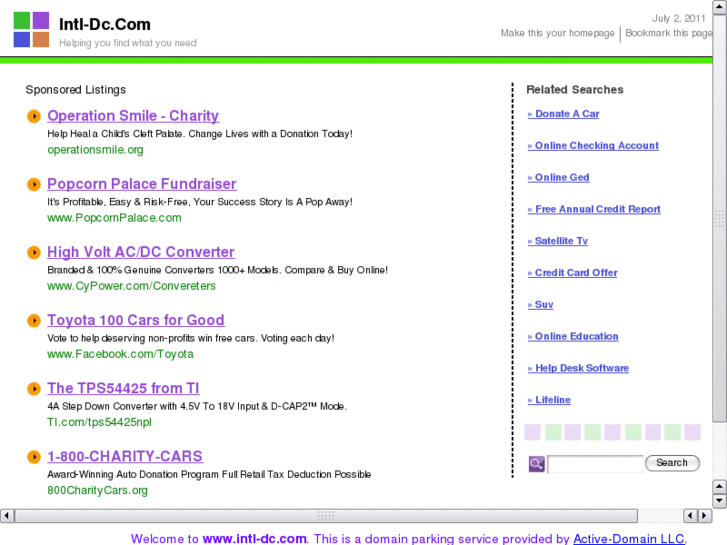Click orange arrow bullet beside 1-800-CHARITY-CARS
This screenshot has width=727, height=545.
pyautogui.click(x=34, y=457)
